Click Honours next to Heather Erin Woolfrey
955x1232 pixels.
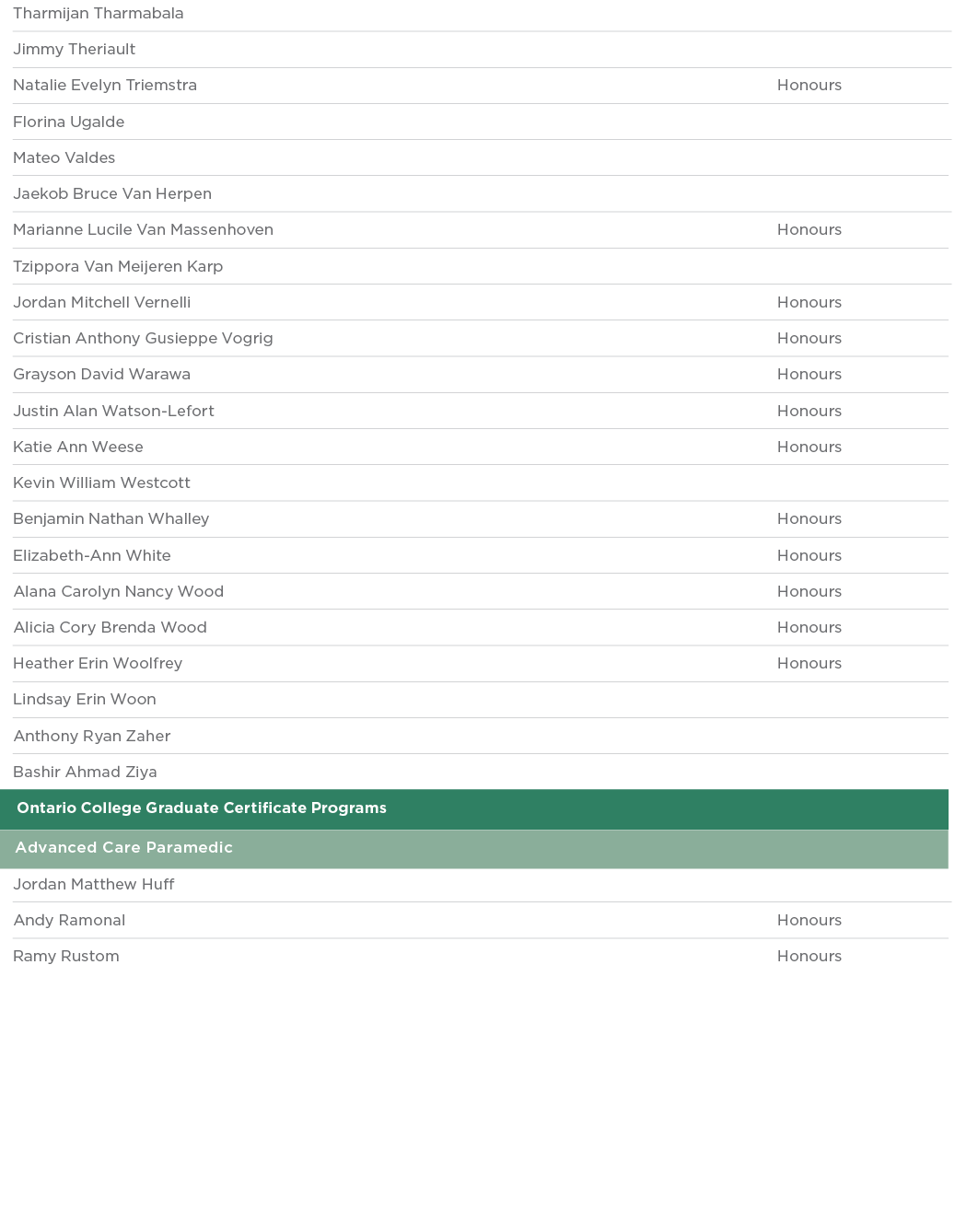tap(809, 664)
